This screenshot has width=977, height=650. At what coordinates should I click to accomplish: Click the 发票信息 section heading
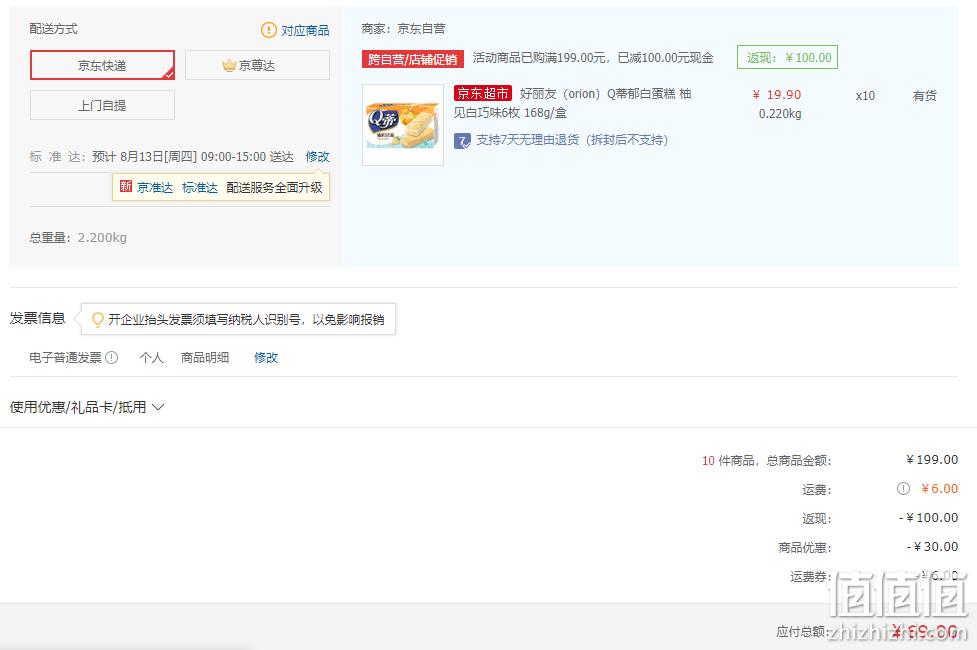pos(37,318)
